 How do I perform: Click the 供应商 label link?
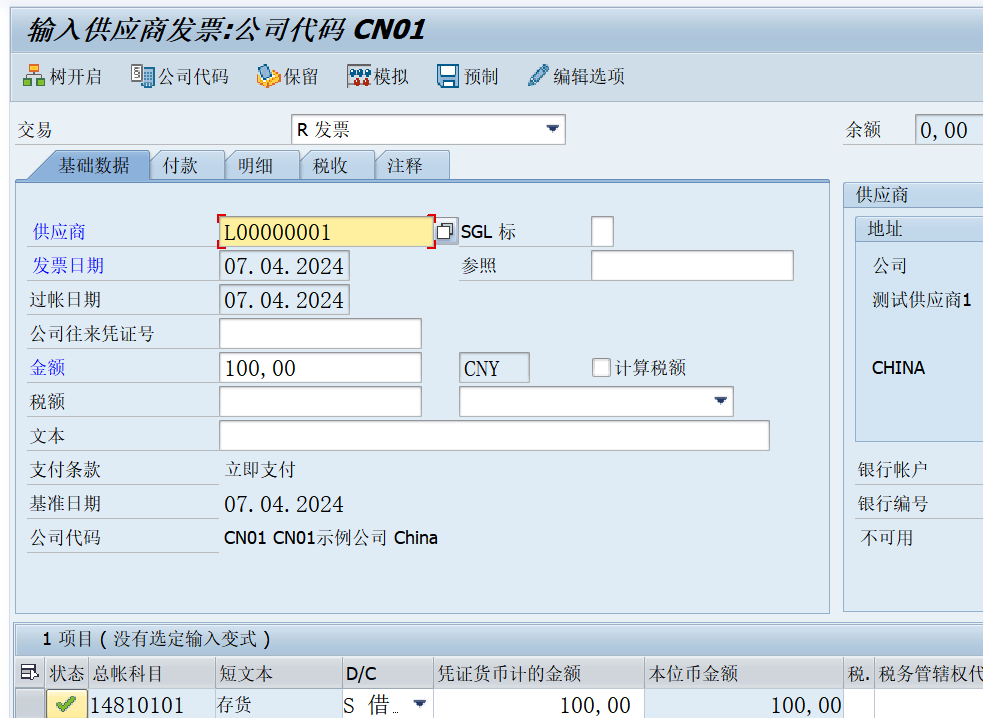click(59, 232)
